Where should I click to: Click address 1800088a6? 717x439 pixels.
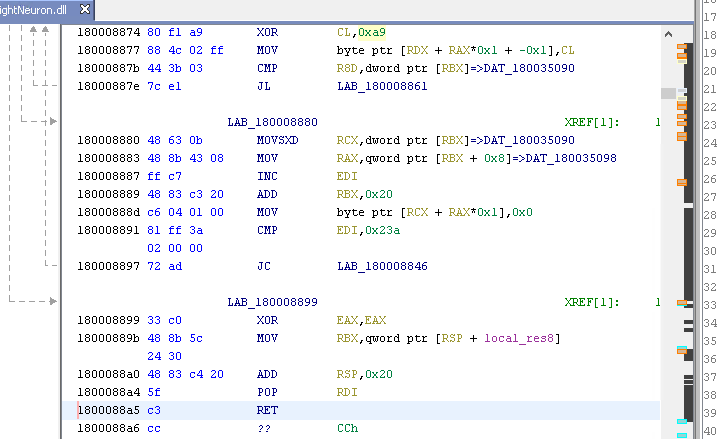pyautogui.click(x=108, y=428)
